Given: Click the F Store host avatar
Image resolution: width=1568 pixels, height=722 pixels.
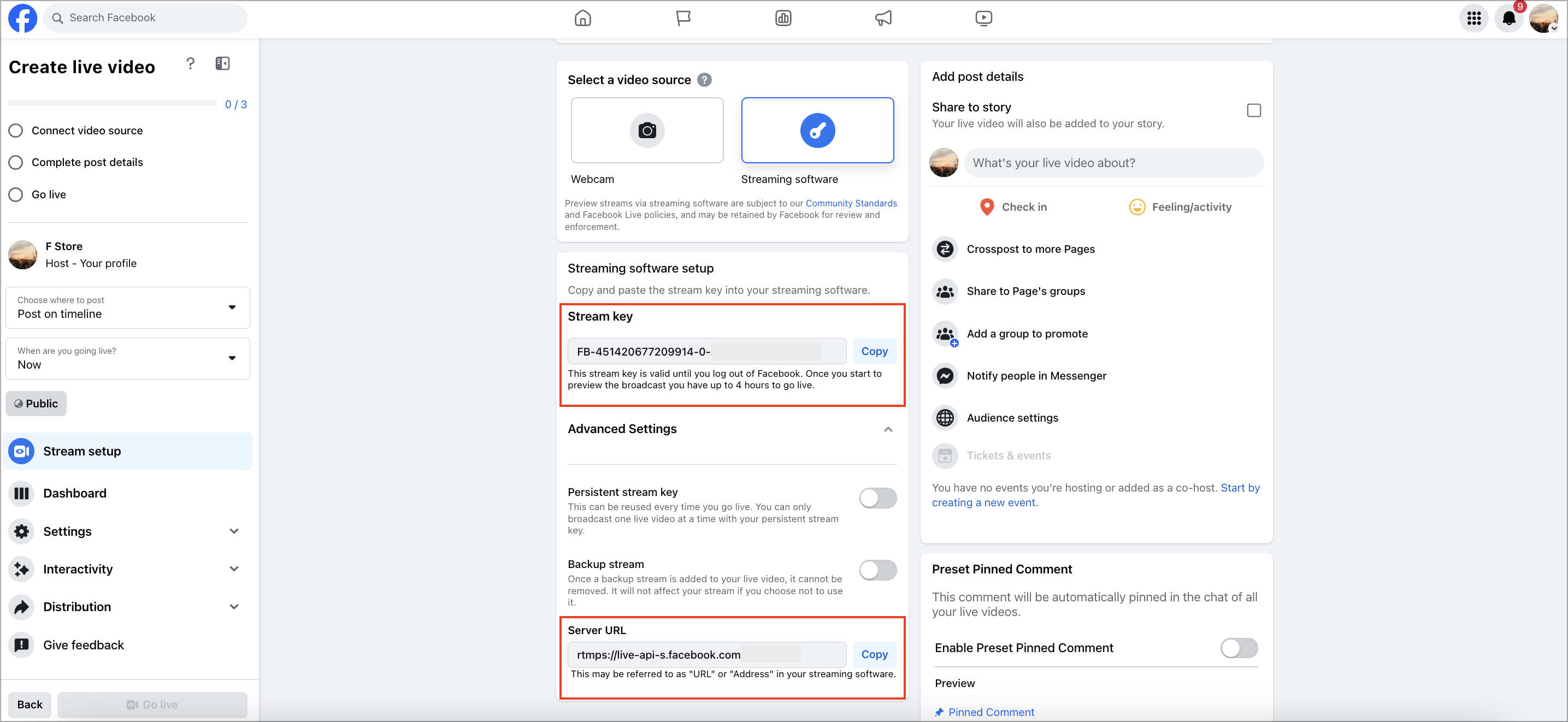Looking at the screenshot, I should tap(22, 255).
